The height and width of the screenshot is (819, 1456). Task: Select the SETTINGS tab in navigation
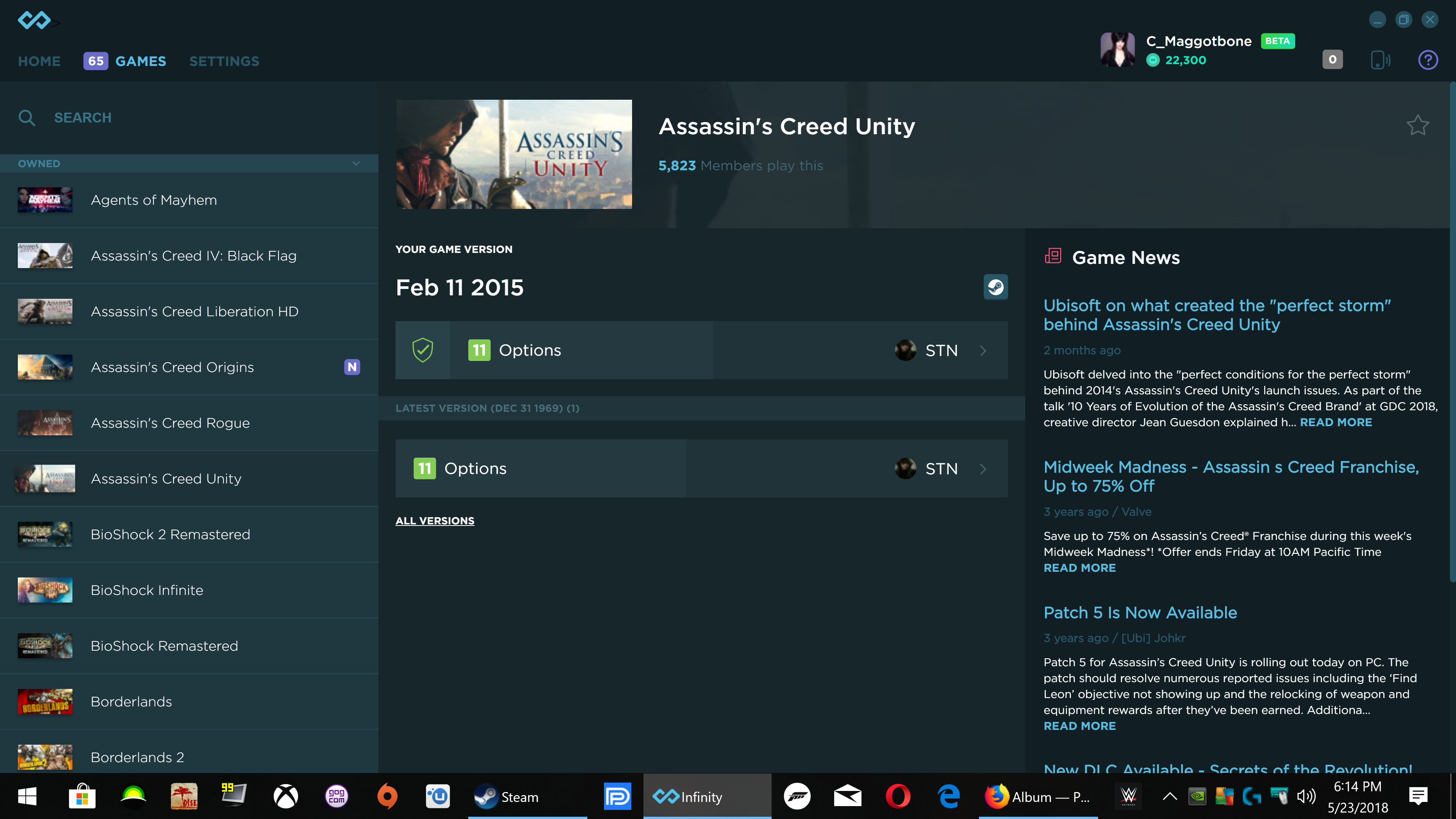coord(224,61)
